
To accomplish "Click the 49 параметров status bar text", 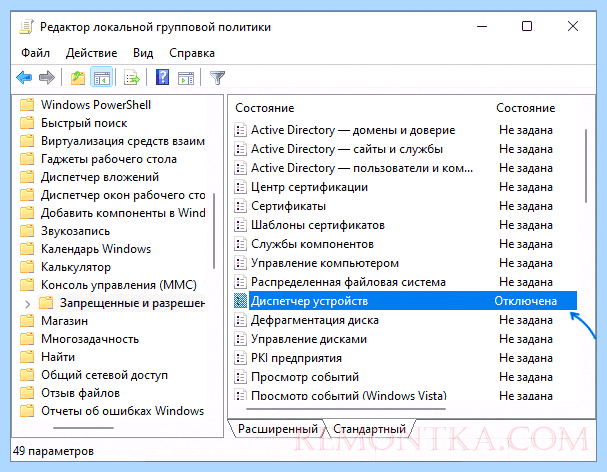I will click(x=53, y=451).
